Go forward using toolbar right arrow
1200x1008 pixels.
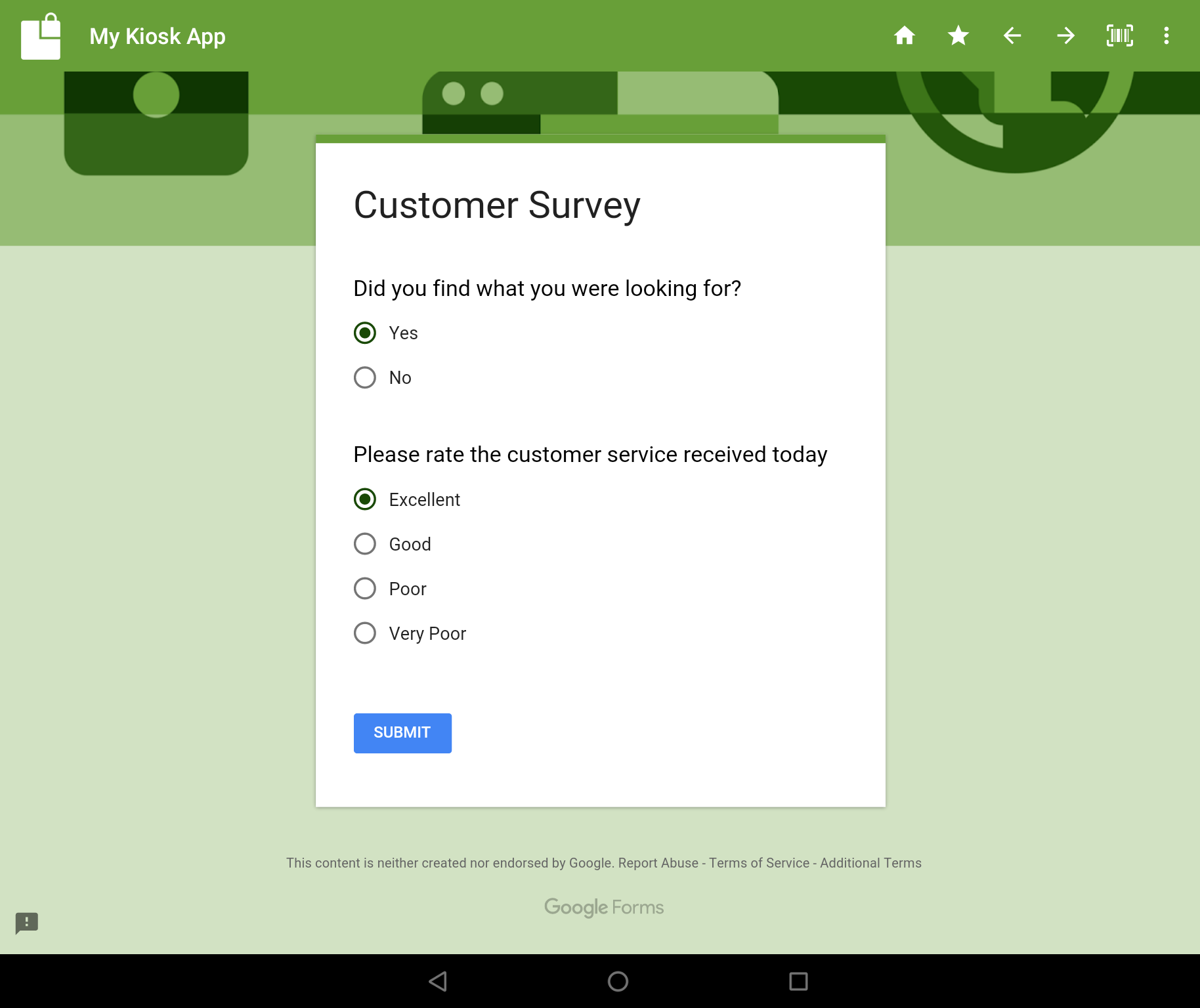(1066, 35)
